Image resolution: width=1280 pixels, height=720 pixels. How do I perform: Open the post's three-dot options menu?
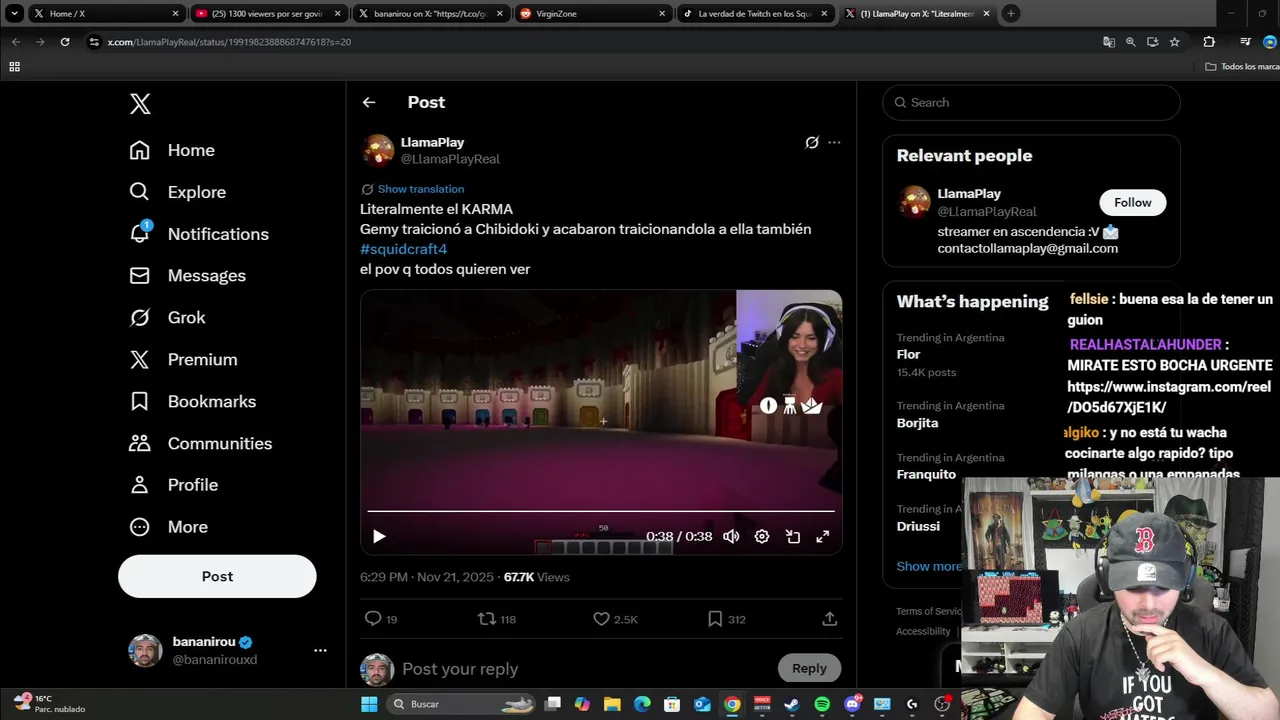click(834, 142)
